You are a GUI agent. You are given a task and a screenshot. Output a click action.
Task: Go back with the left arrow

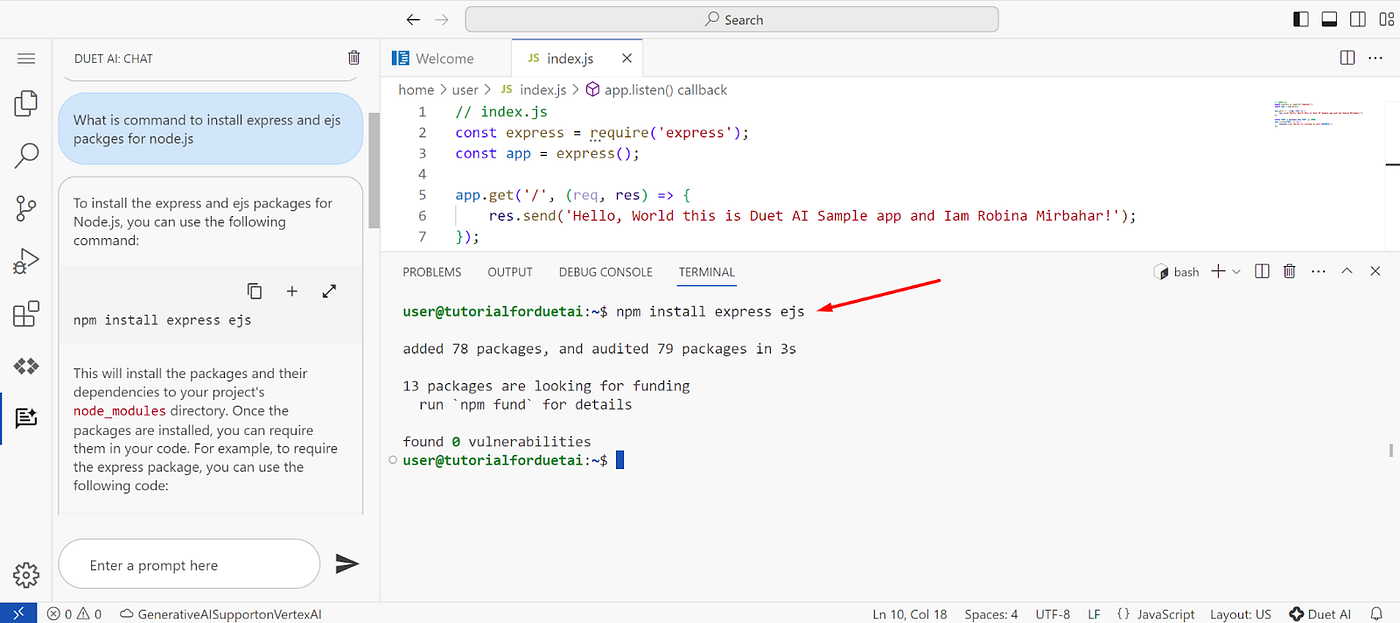413,19
